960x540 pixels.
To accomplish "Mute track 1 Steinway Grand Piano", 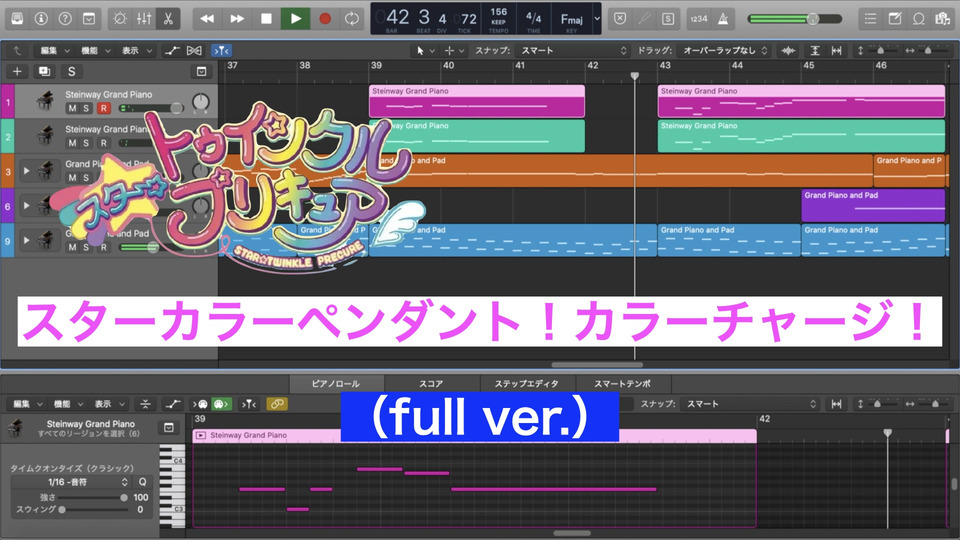I will (72, 108).
